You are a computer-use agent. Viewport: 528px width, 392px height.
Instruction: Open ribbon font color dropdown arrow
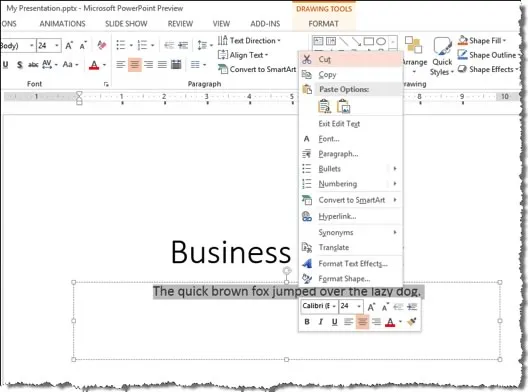click(x=104, y=65)
